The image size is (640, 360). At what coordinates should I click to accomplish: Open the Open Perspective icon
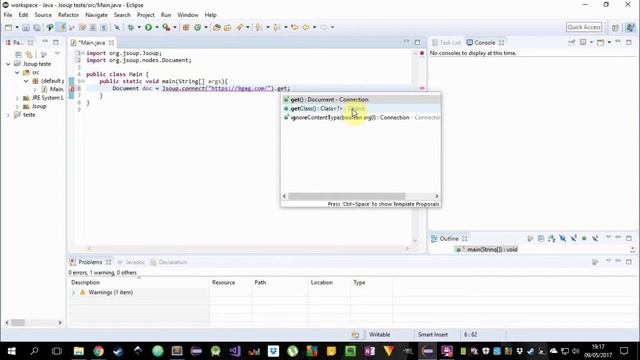pyautogui.click(x=615, y=27)
